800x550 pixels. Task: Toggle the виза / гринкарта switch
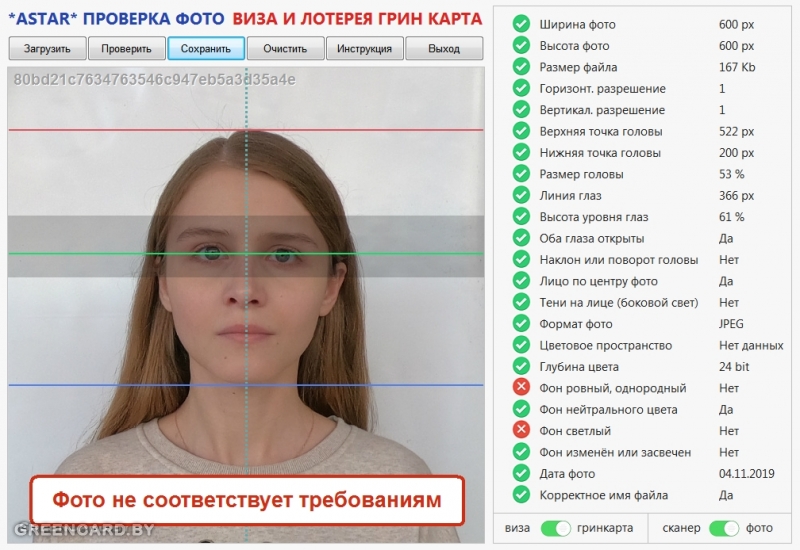556,528
